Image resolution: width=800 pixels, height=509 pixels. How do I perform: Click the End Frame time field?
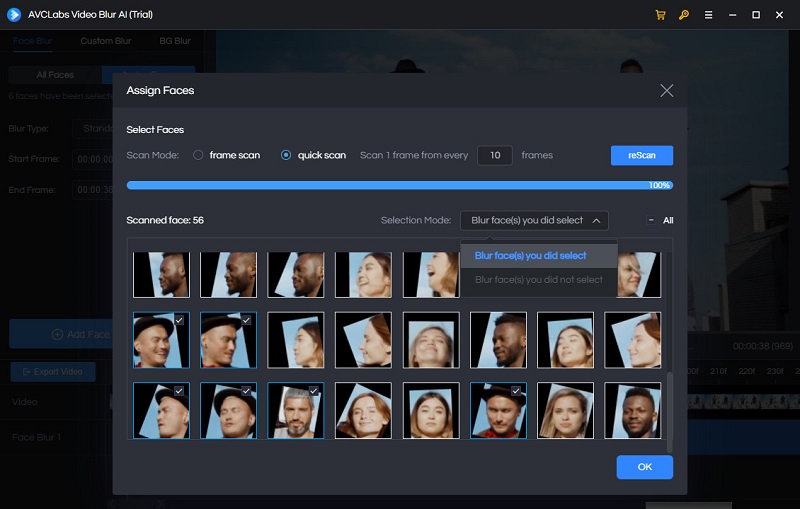pyautogui.click(x=92, y=190)
